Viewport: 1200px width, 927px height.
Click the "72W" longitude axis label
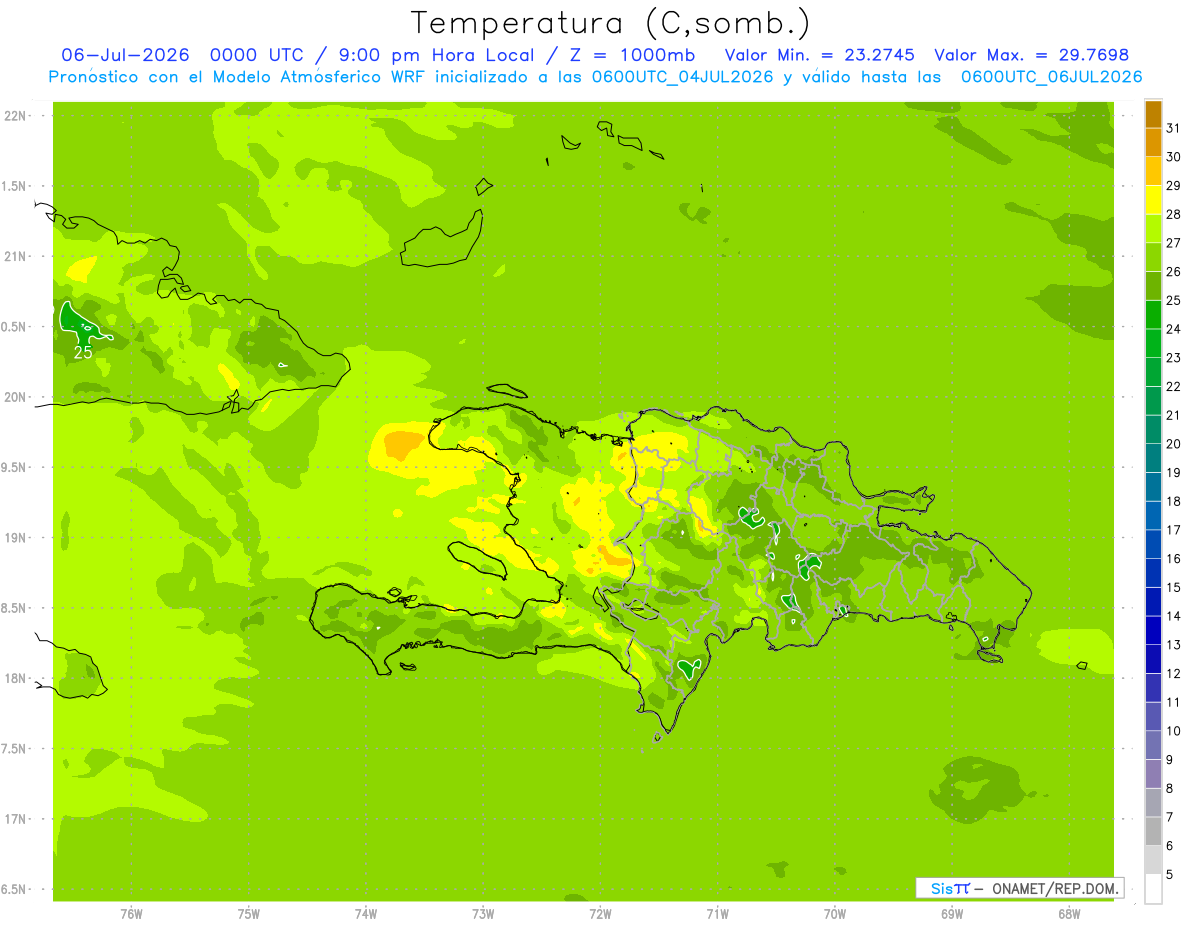point(600,913)
